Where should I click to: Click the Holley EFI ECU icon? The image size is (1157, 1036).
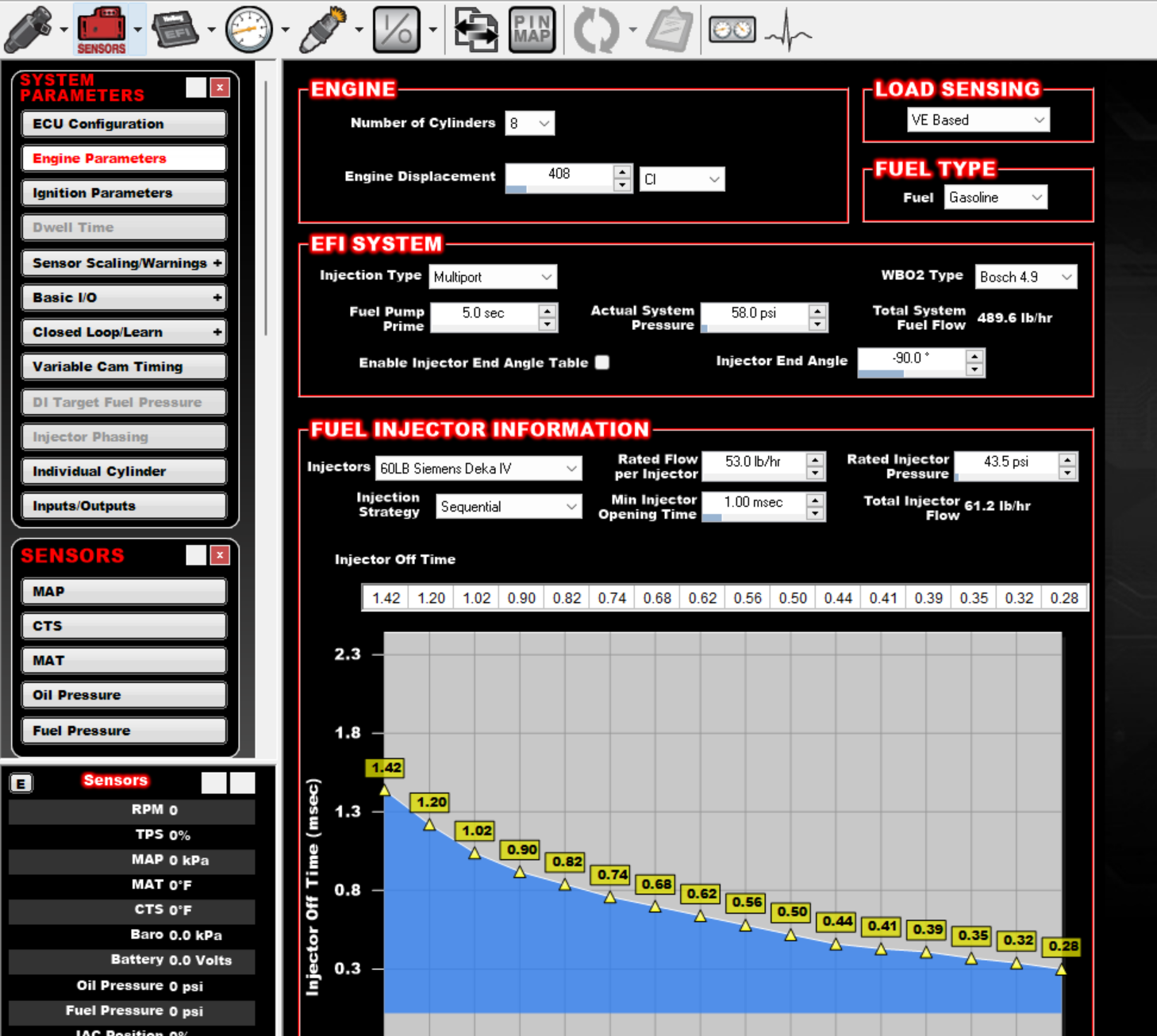(x=175, y=29)
